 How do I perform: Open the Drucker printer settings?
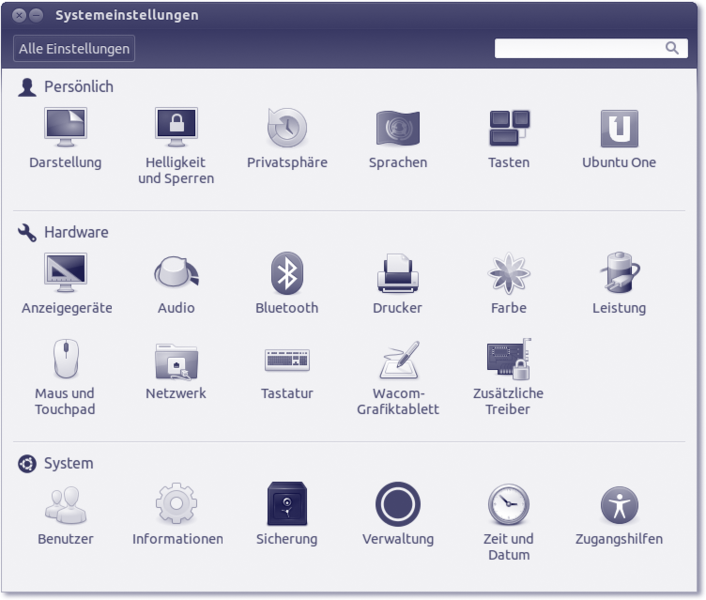point(397,275)
